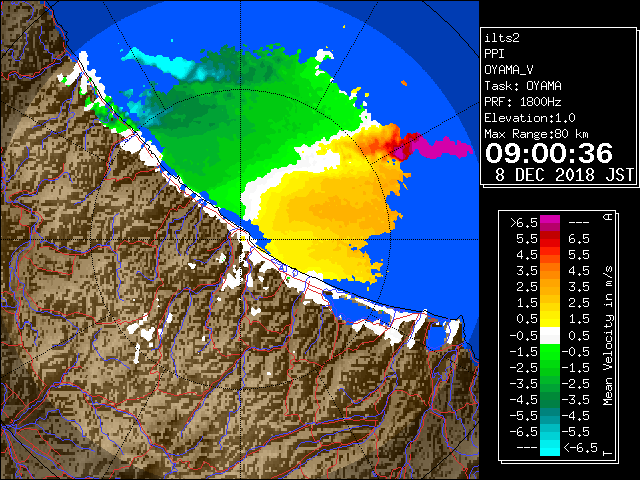640x480 pixels.
Task: Click the 09:00:36 timestamp
Action: (549, 153)
